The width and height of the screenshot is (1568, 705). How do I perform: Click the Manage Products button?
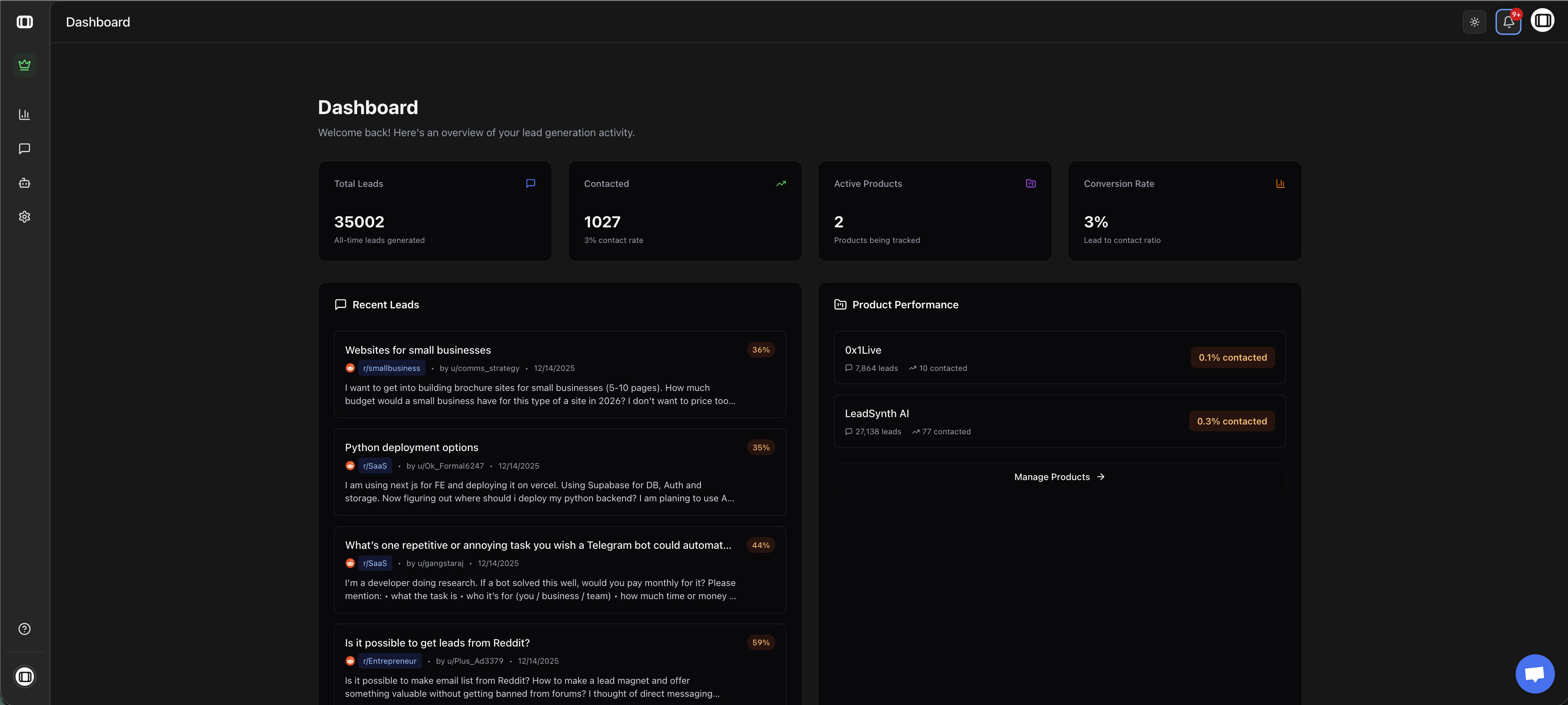pos(1059,477)
